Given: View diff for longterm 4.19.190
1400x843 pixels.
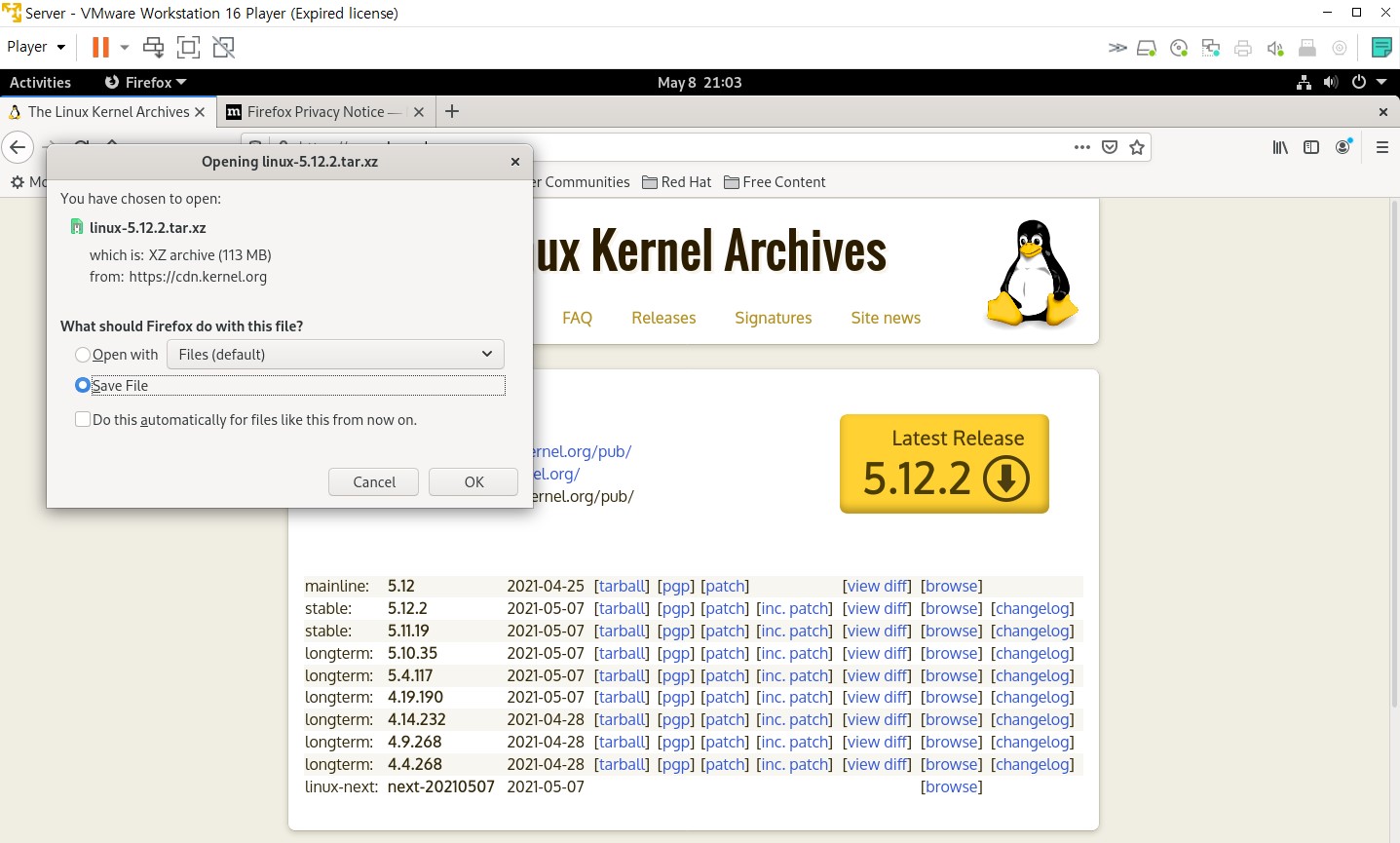Looking at the screenshot, I should pos(877,698).
